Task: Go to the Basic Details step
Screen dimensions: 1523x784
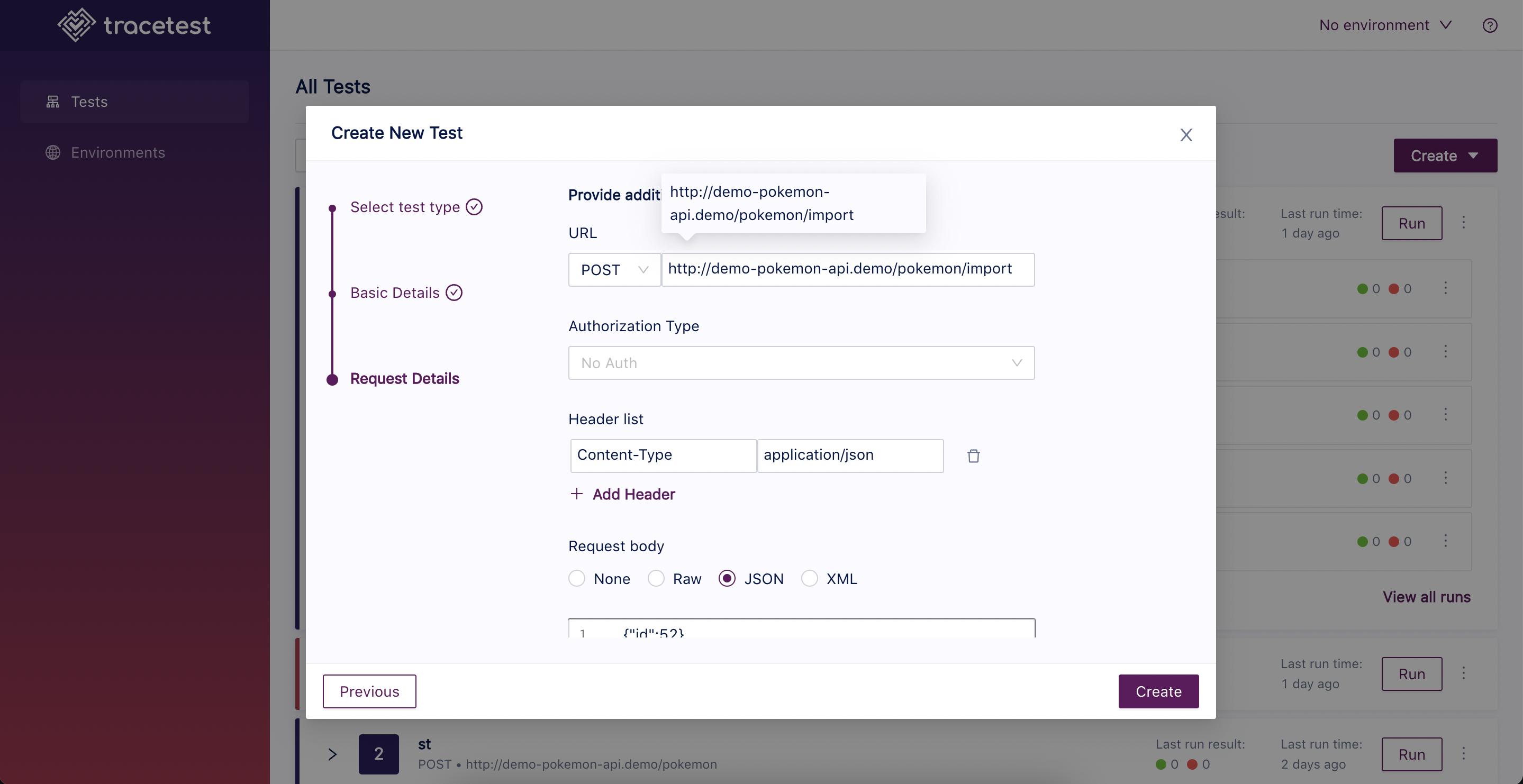Action: [x=406, y=293]
